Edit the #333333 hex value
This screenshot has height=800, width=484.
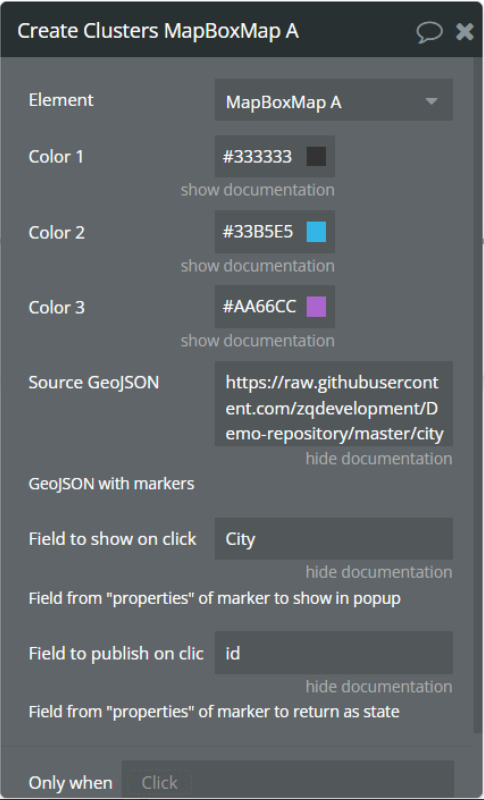pos(258,156)
